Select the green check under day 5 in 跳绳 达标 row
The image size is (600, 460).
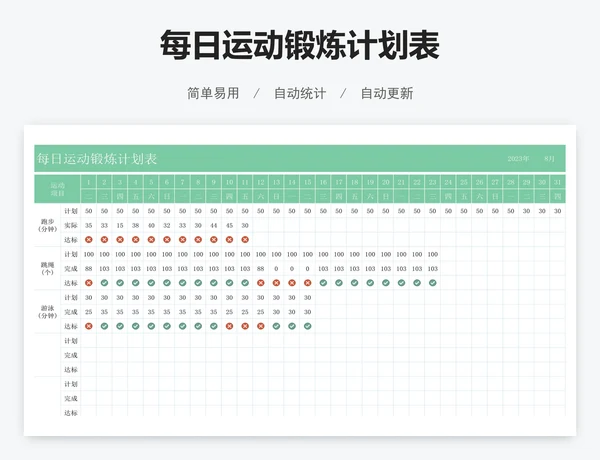click(x=151, y=283)
